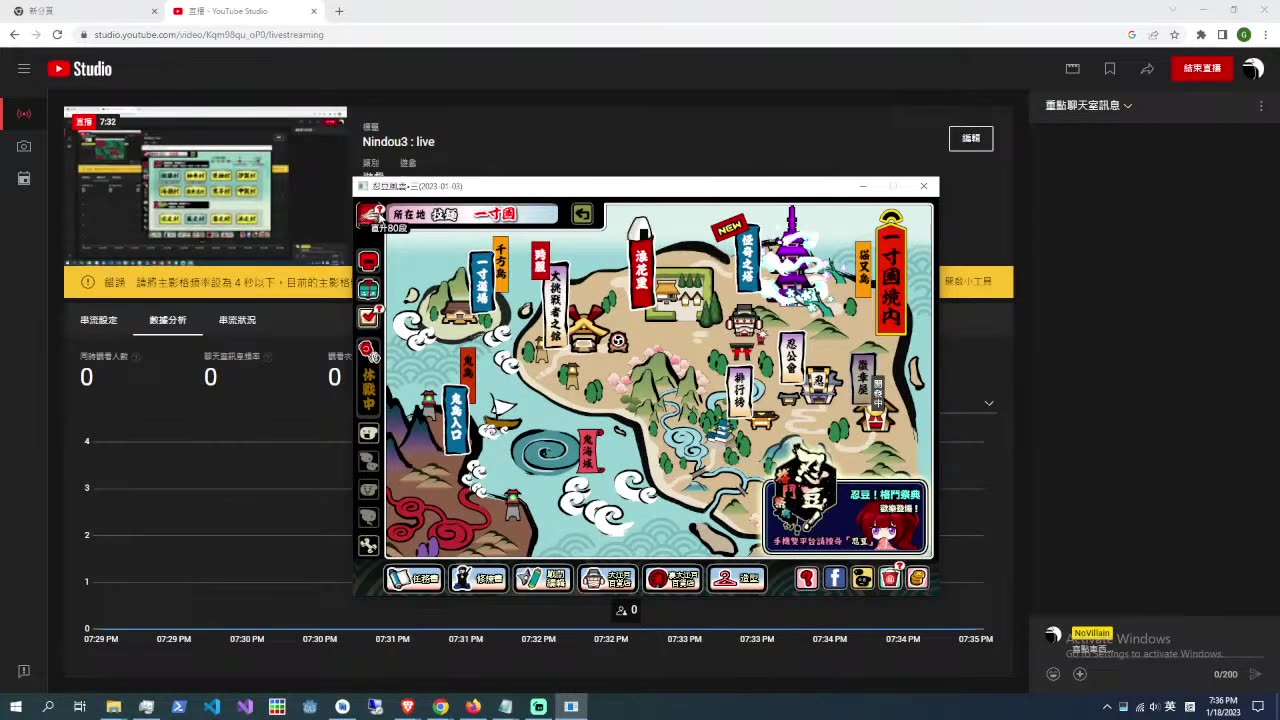The height and width of the screenshot is (720, 1280).
Task: Open the Stream live icon in sidebar
Action: 24,114
